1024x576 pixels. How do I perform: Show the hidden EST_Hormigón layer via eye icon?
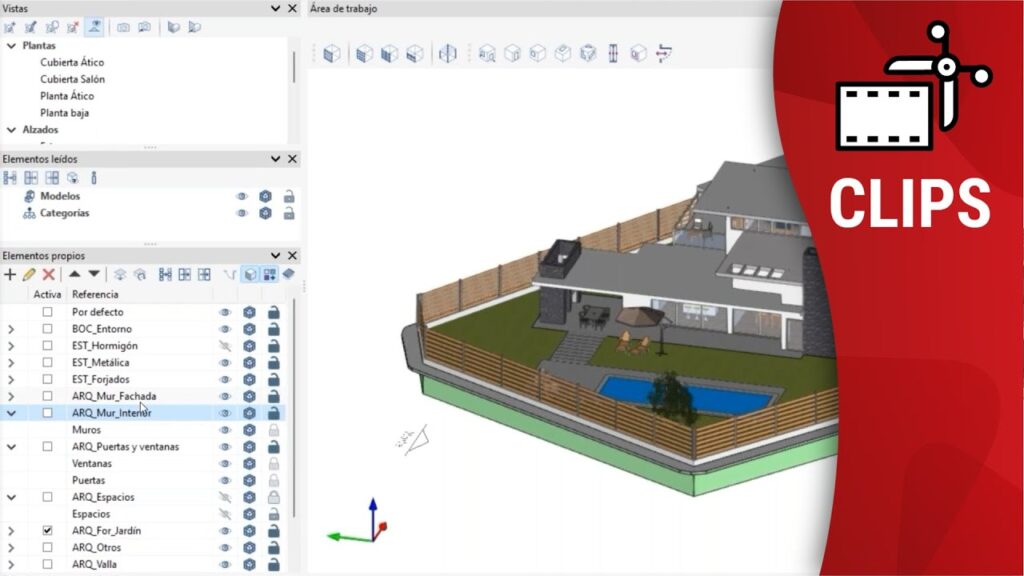[x=225, y=346]
